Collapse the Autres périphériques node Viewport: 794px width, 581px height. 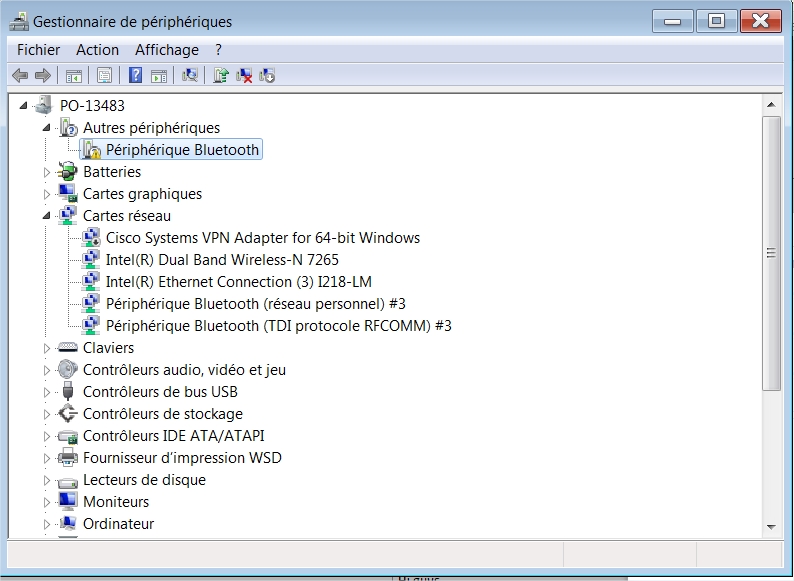[x=47, y=128]
